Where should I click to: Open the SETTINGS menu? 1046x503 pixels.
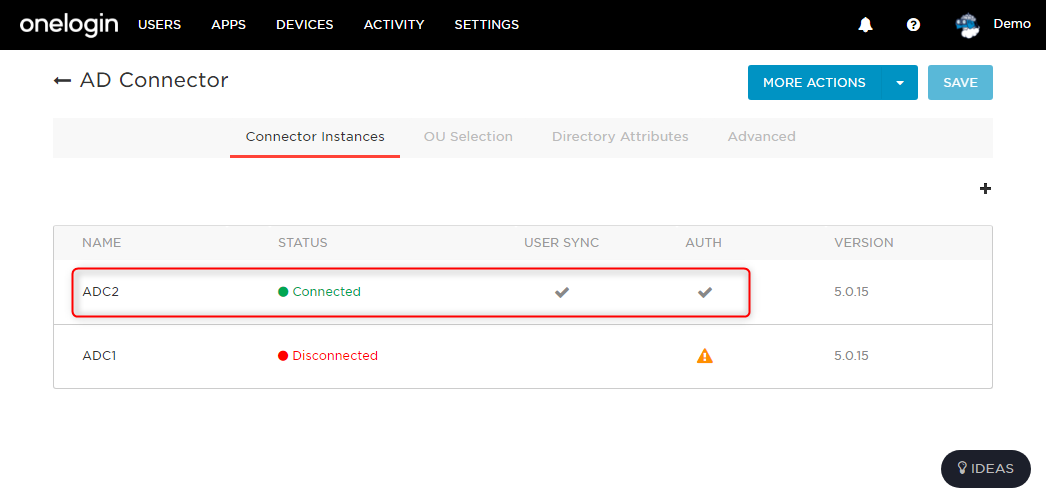coord(486,25)
